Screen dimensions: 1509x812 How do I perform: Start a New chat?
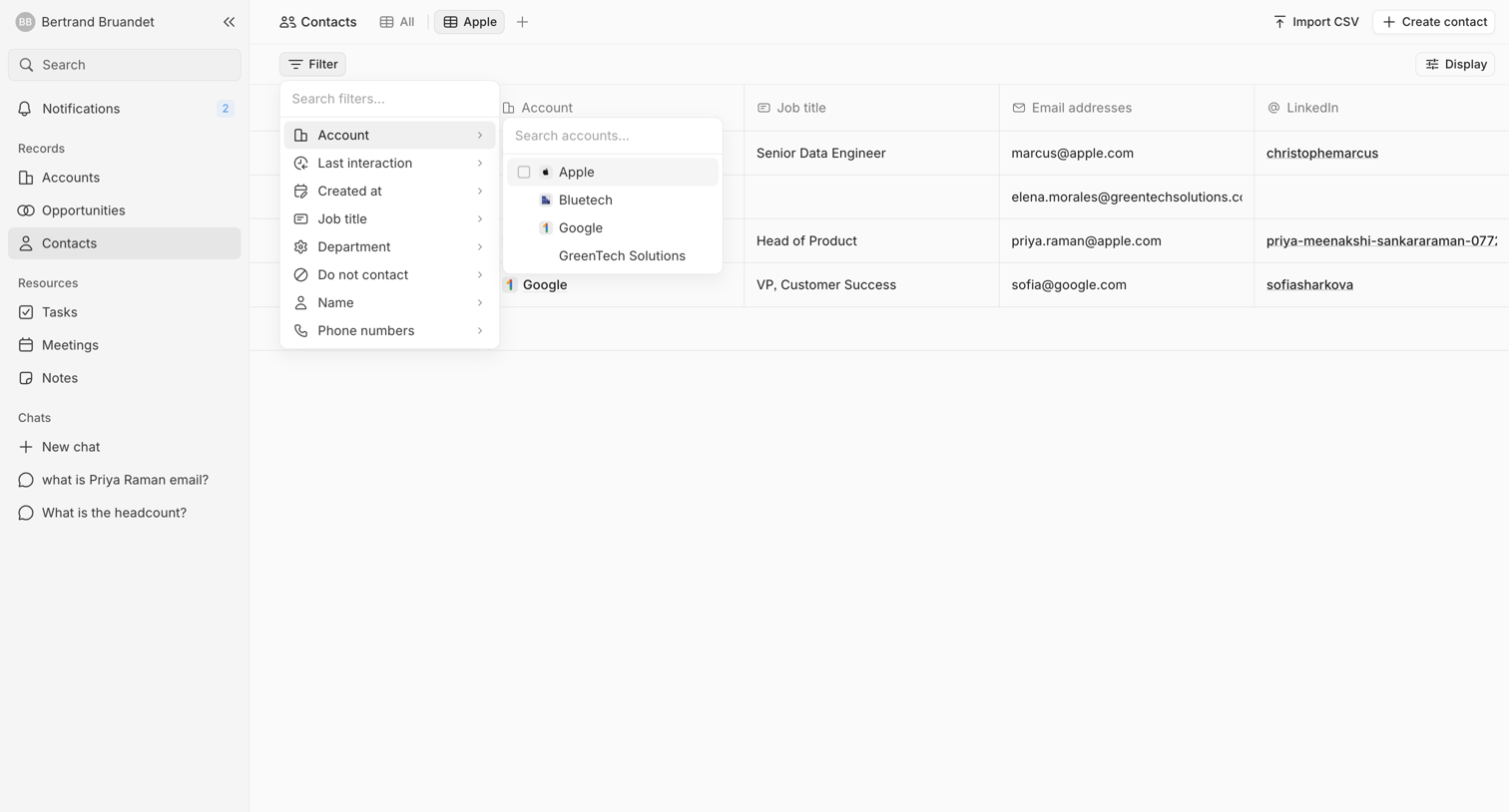(x=125, y=447)
